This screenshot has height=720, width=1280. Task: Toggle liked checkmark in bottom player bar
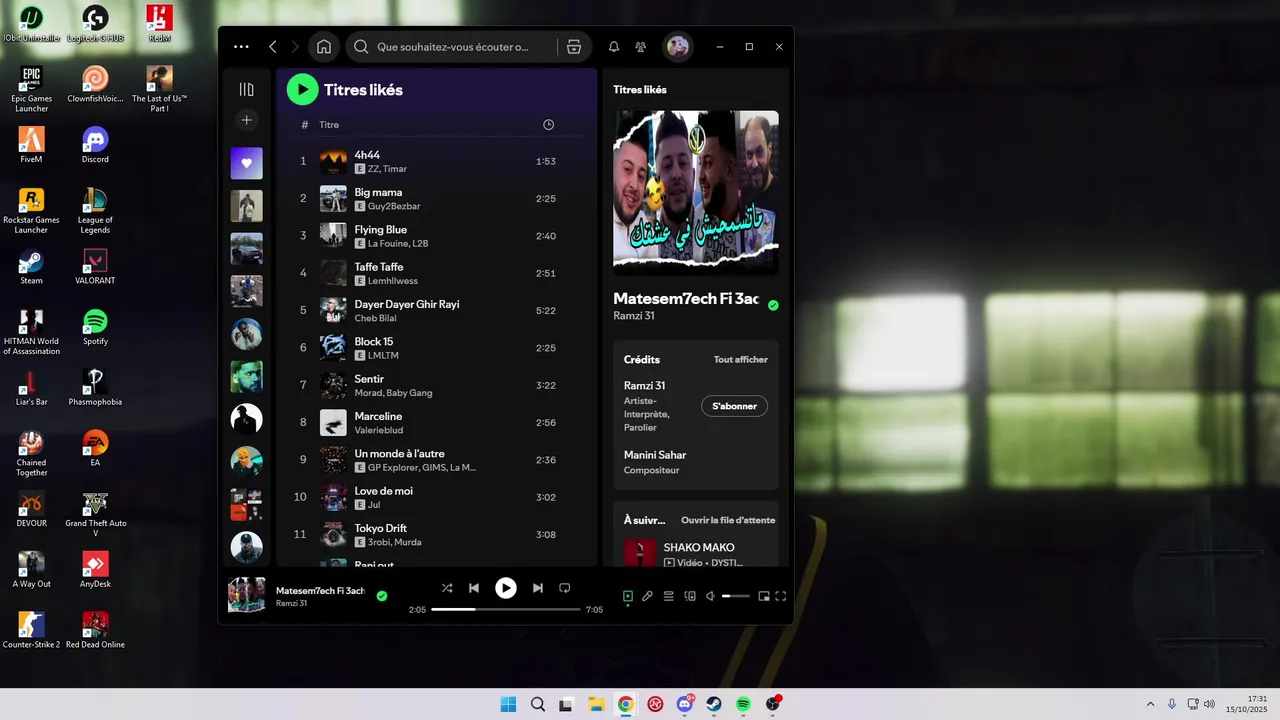381,596
